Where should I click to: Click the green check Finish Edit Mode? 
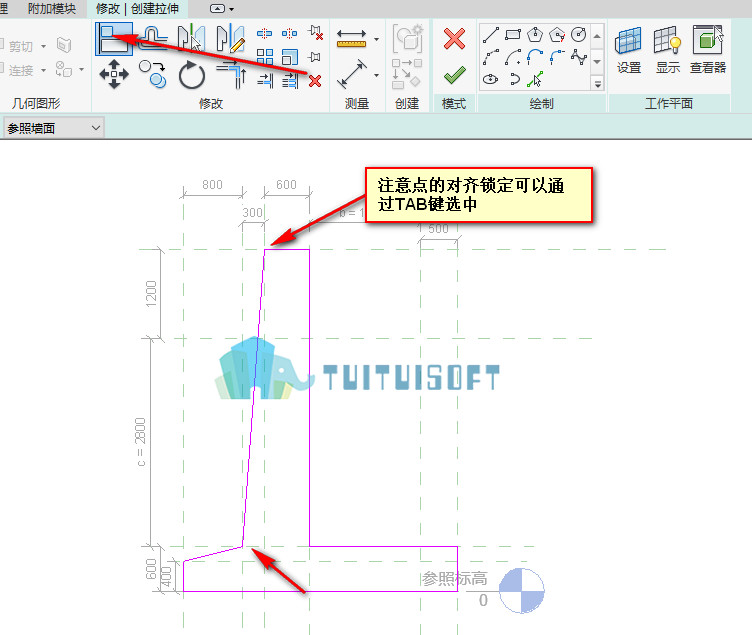click(454, 75)
